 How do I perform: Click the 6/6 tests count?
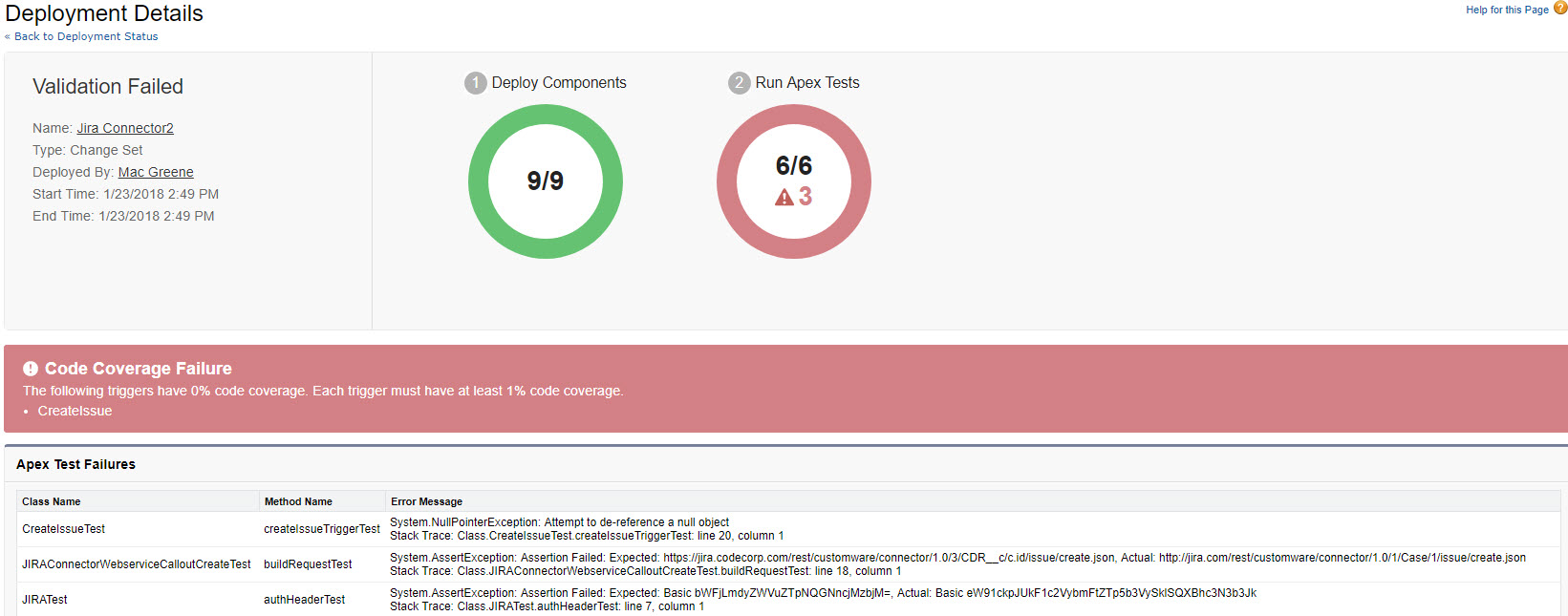coord(794,165)
